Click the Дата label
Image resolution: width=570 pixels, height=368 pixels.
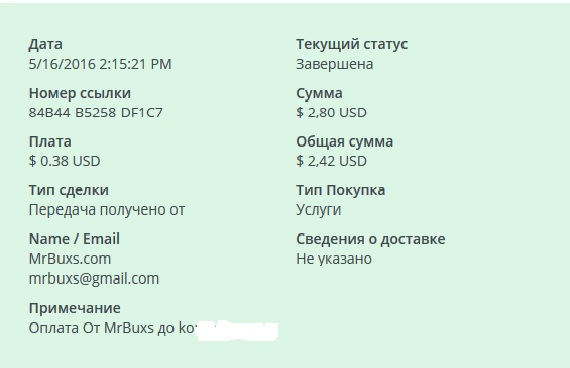pyautogui.click(x=45, y=44)
